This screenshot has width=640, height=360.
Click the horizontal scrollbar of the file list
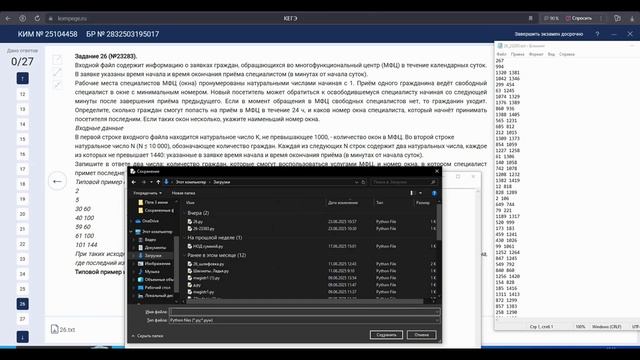(x=306, y=302)
